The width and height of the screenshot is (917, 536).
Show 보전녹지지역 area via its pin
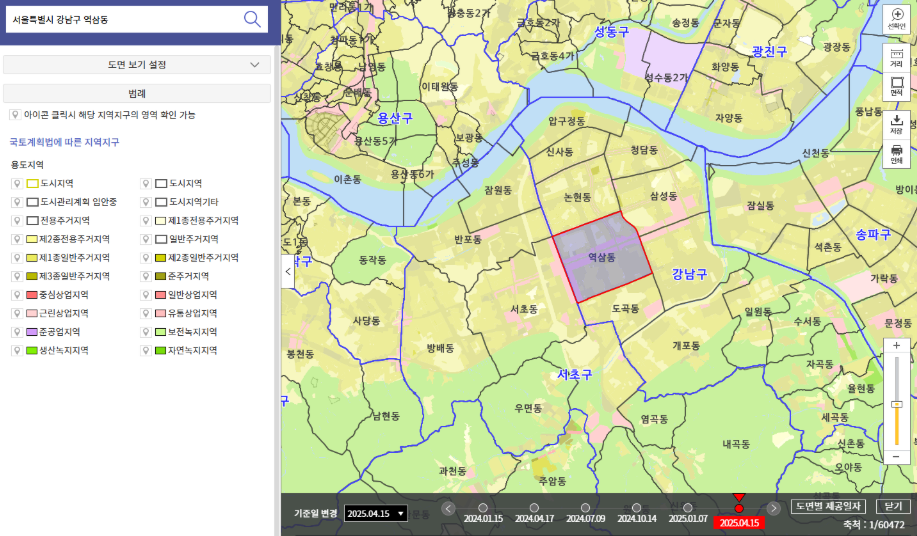146,332
